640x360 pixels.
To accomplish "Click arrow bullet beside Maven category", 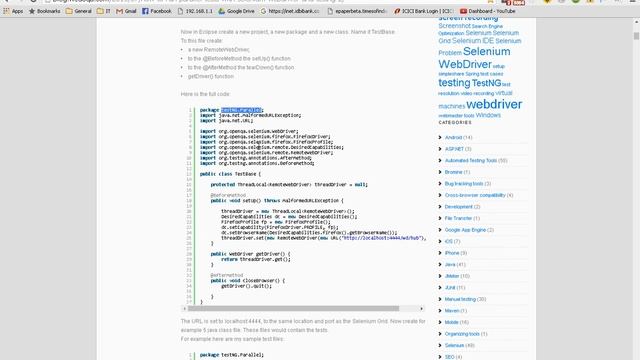I will click(440, 311).
